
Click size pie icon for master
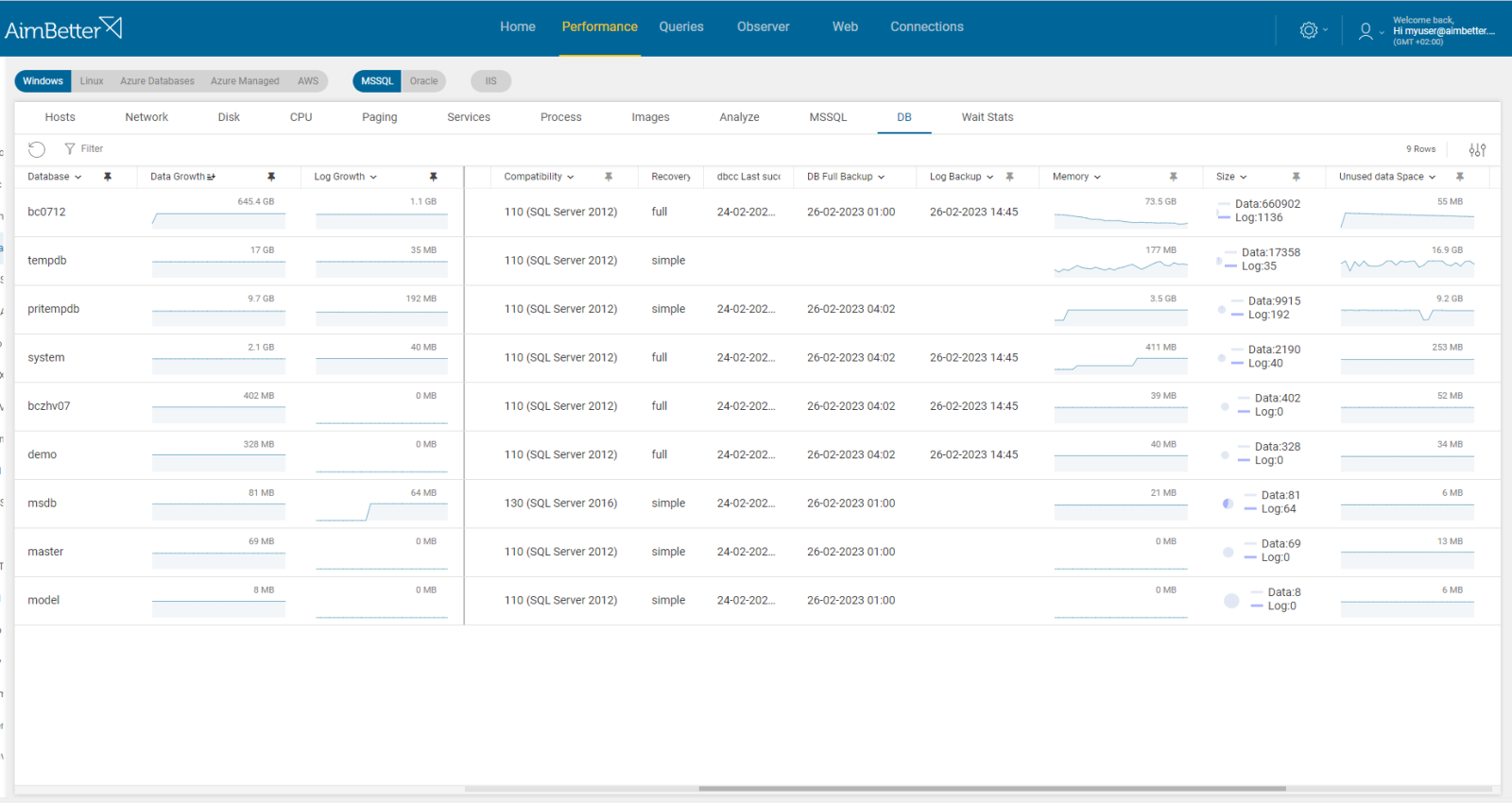(1228, 552)
